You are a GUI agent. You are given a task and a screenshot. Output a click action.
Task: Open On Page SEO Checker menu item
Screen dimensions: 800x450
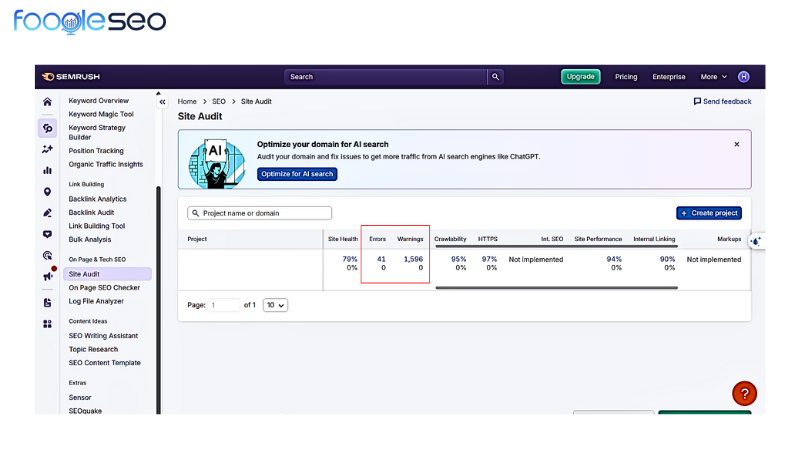(104, 288)
